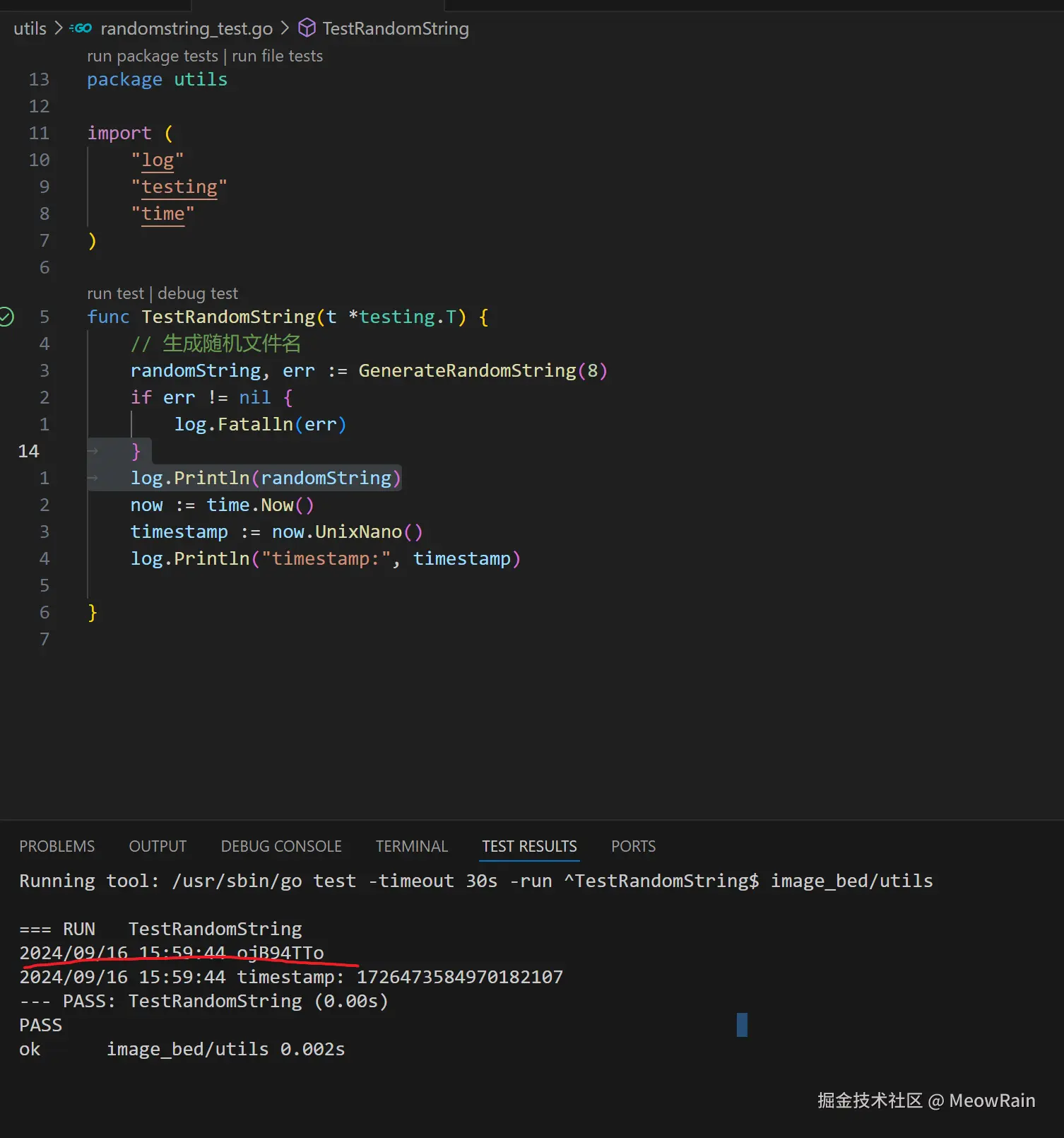Click current line number 14 in gutter
Viewport: 1064px width, 1138px height.
(x=28, y=452)
